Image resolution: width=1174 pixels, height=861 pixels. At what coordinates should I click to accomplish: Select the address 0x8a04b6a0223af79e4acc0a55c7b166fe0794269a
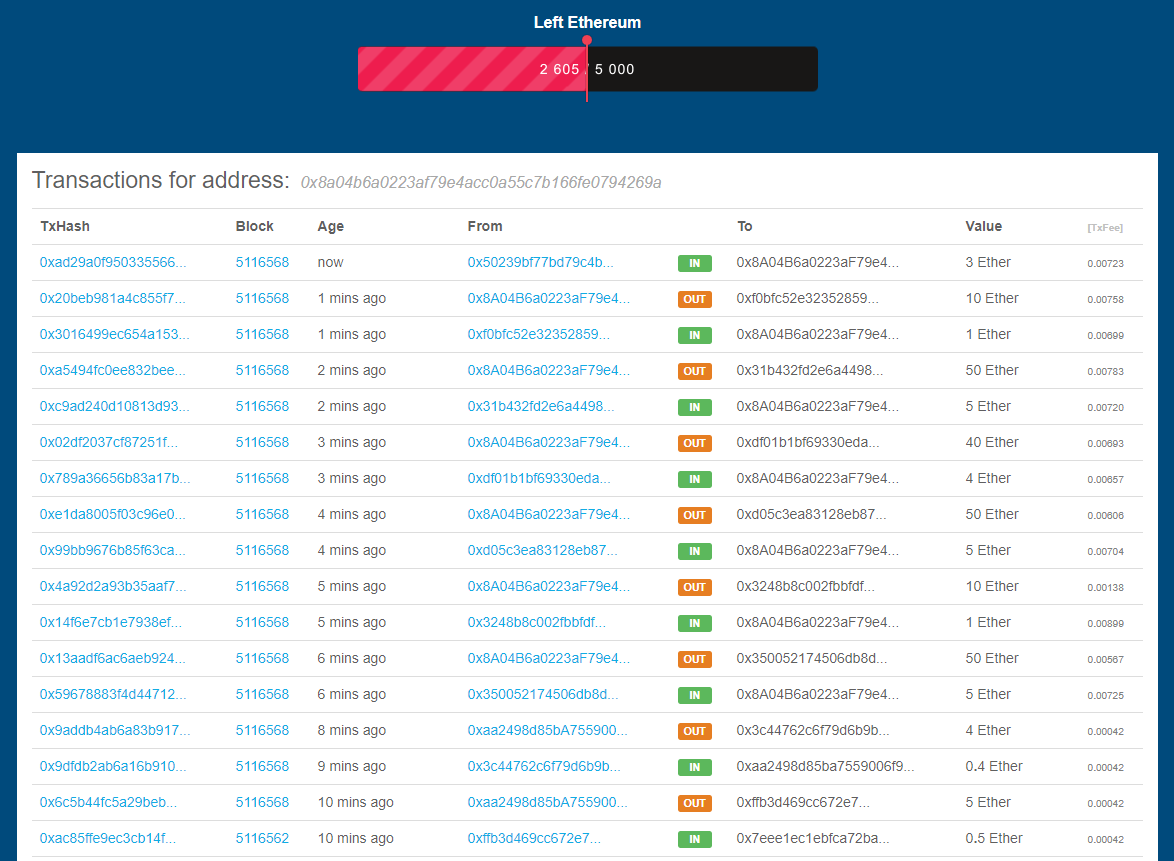tap(481, 183)
